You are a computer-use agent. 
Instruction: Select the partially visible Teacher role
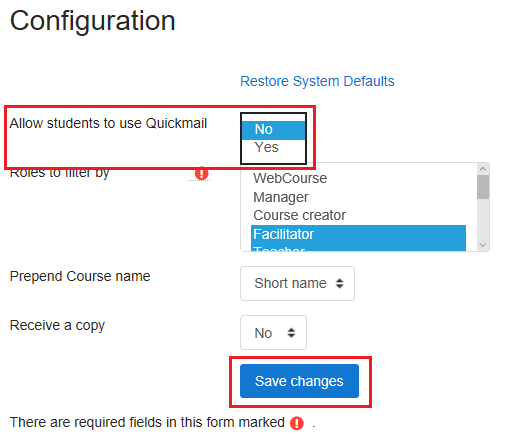point(358,248)
